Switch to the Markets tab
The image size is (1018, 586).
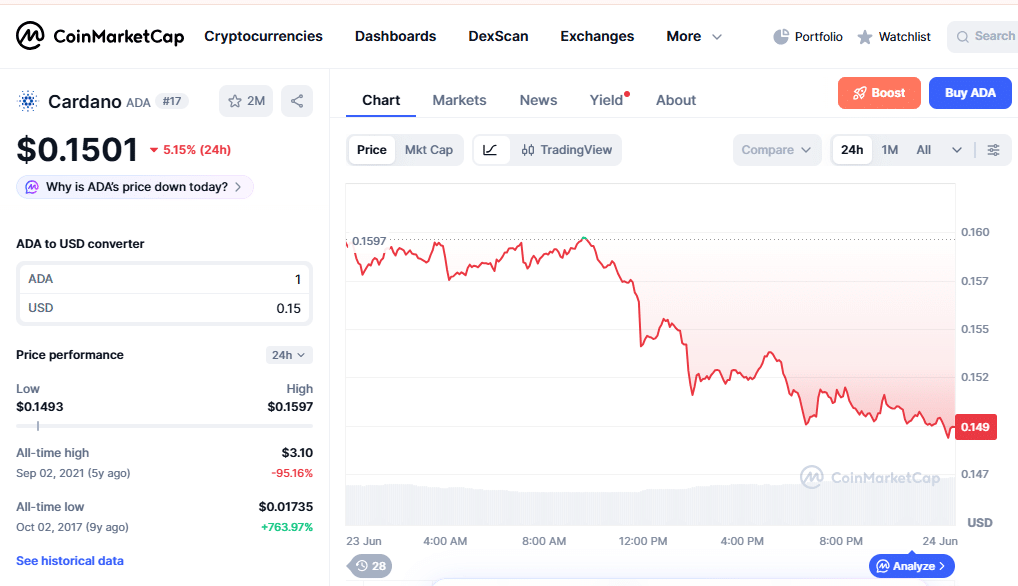tap(459, 100)
